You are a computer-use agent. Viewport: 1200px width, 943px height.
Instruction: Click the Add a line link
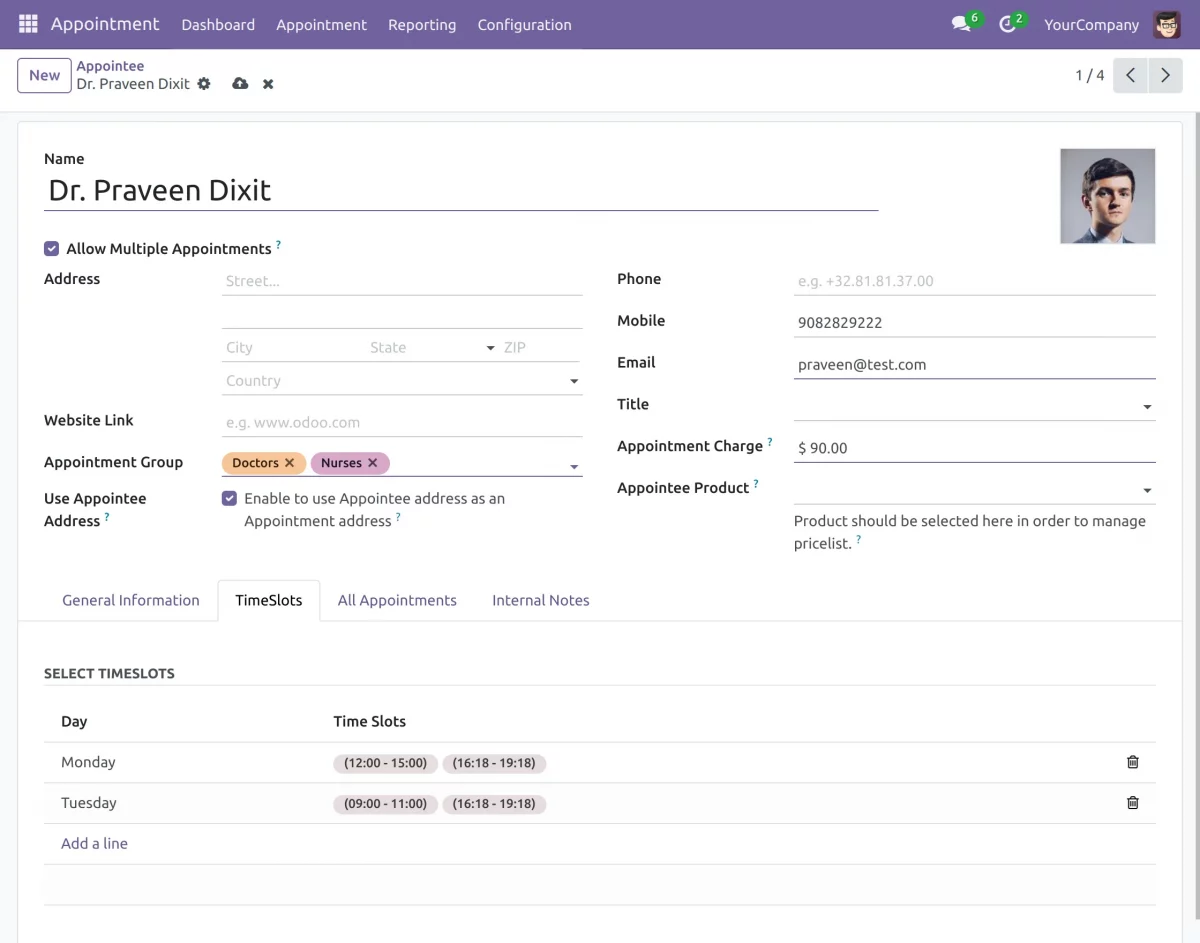(94, 844)
